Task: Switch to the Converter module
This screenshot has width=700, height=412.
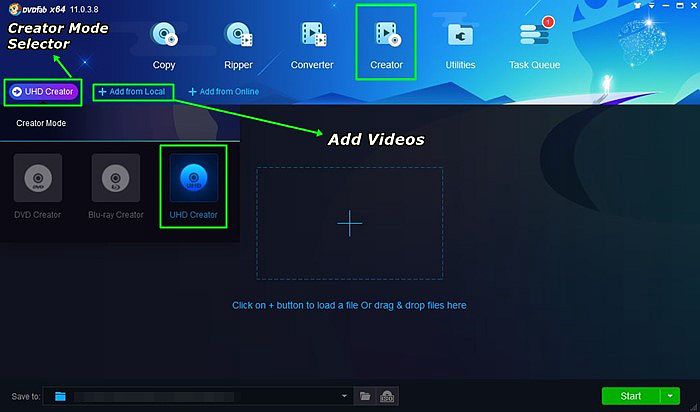Action: click(x=312, y=46)
